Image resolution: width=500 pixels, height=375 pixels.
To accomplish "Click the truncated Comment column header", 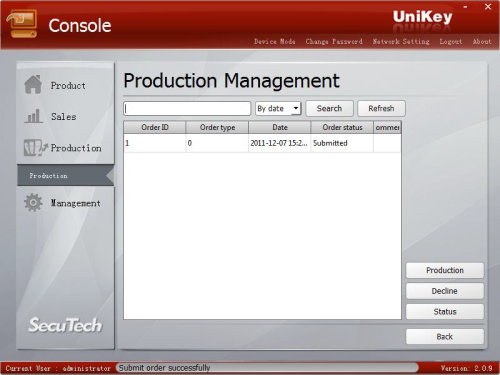I will 387,127.
